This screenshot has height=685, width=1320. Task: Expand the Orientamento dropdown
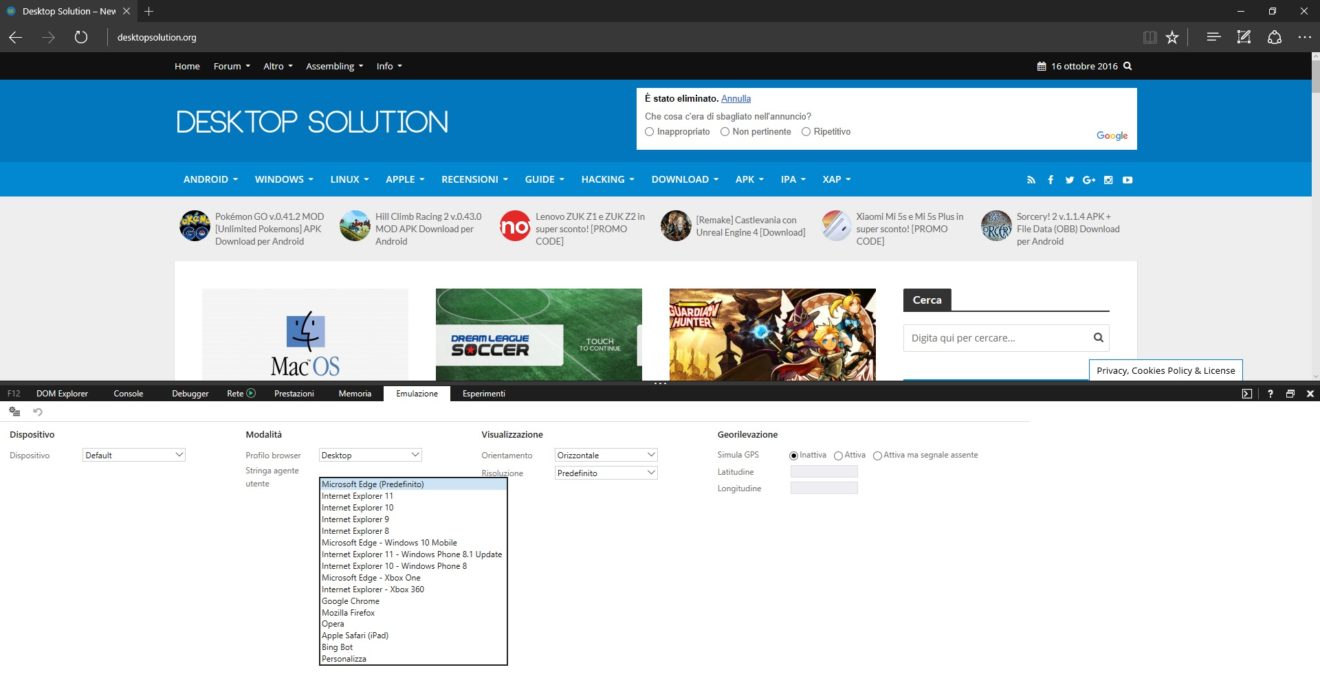(x=606, y=455)
